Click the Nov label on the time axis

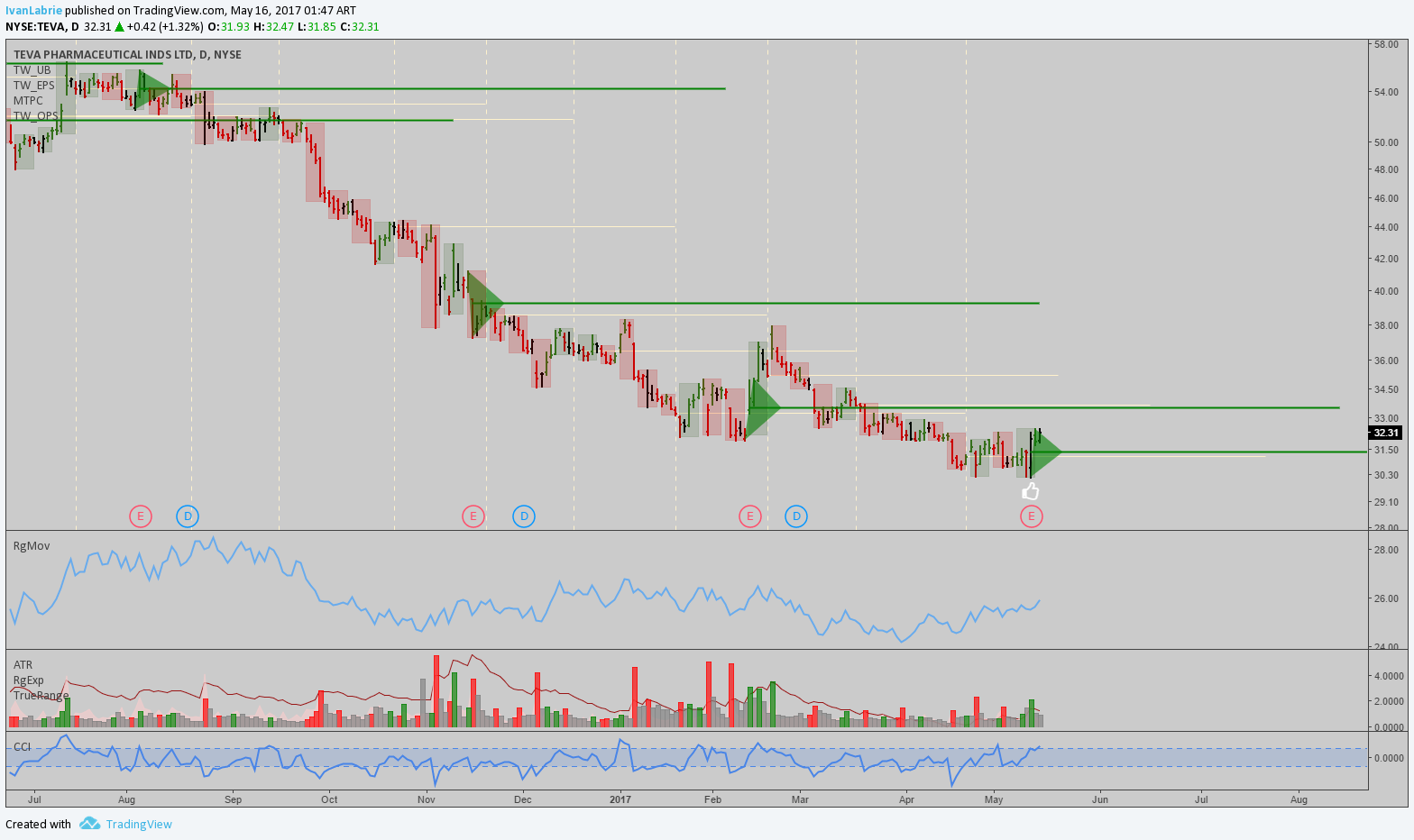pyautogui.click(x=427, y=799)
